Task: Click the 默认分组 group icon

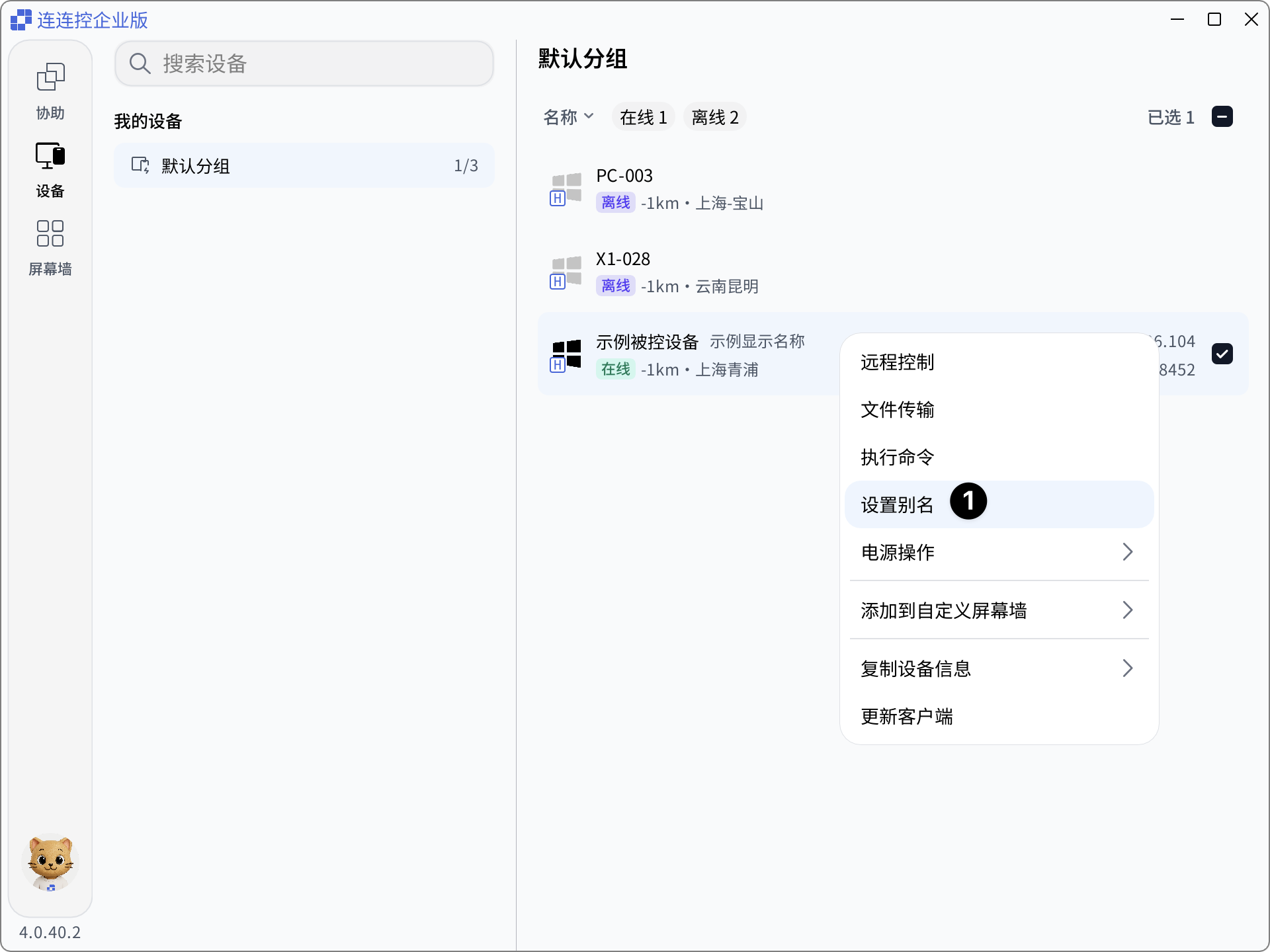Action: 140,165
